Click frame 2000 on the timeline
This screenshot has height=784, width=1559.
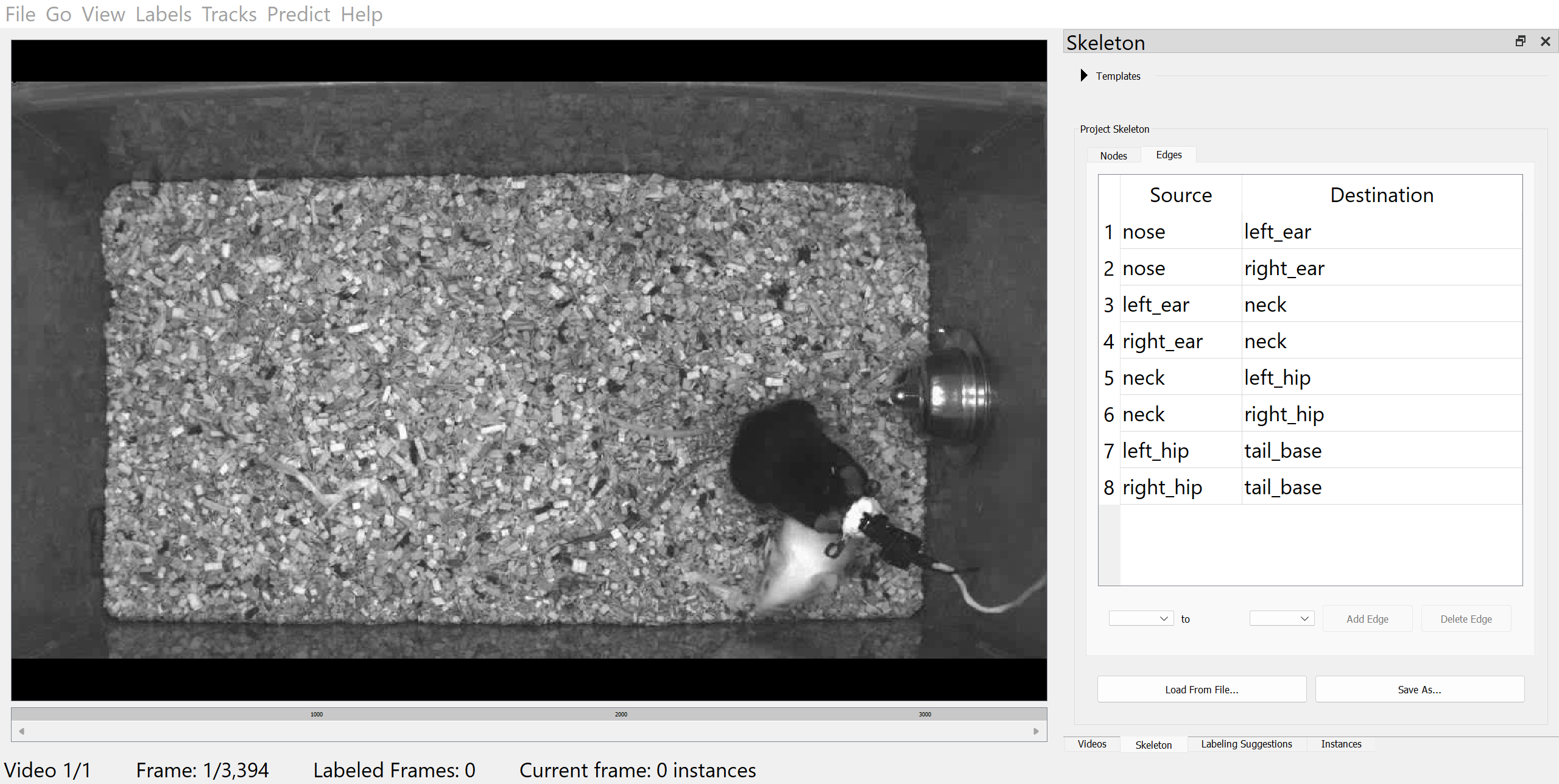pos(621,715)
